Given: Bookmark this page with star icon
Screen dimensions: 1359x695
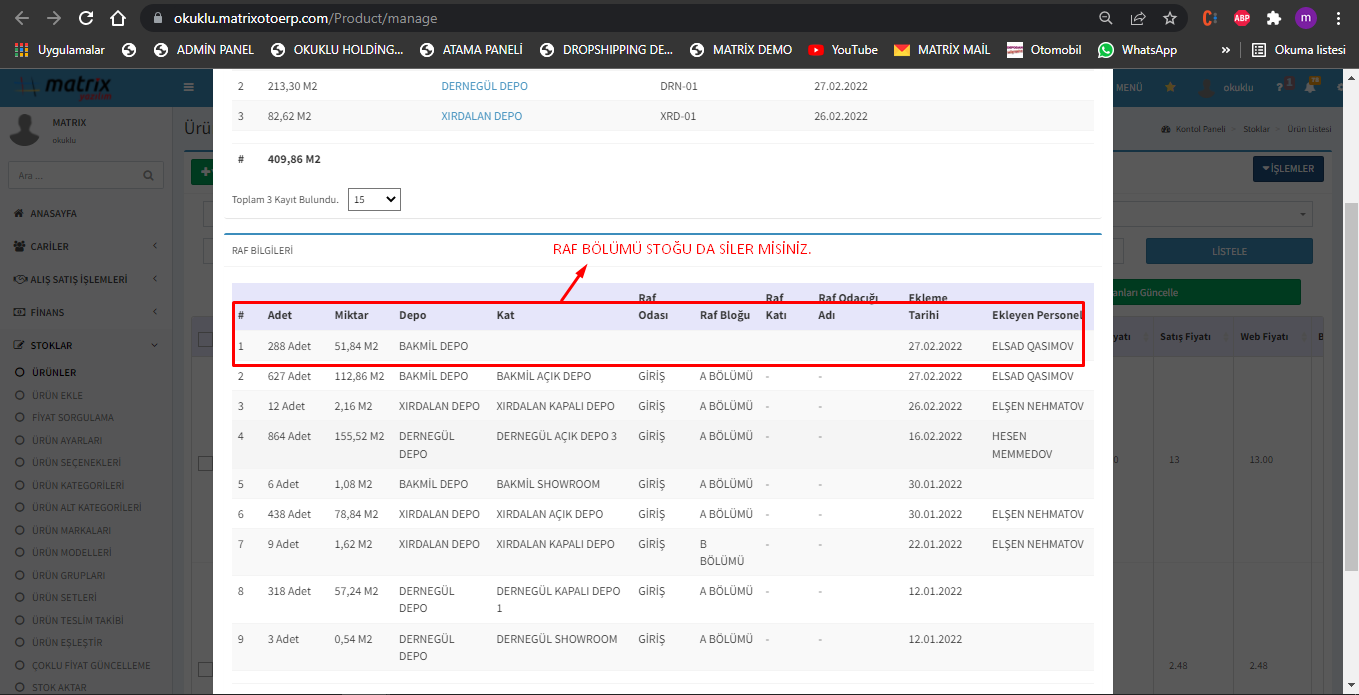Looking at the screenshot, I should 1169,18.
